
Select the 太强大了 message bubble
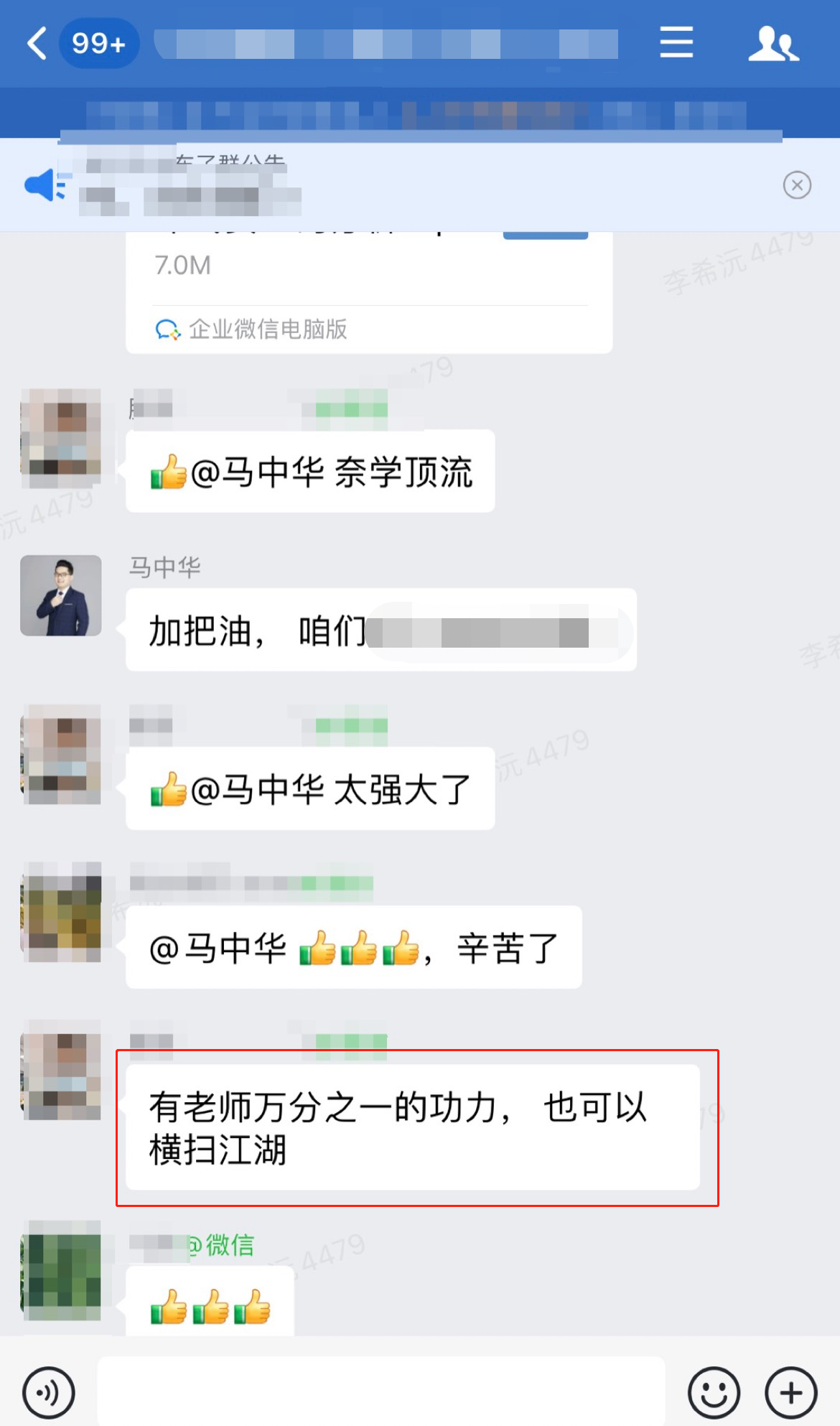[x=310, y=788]
